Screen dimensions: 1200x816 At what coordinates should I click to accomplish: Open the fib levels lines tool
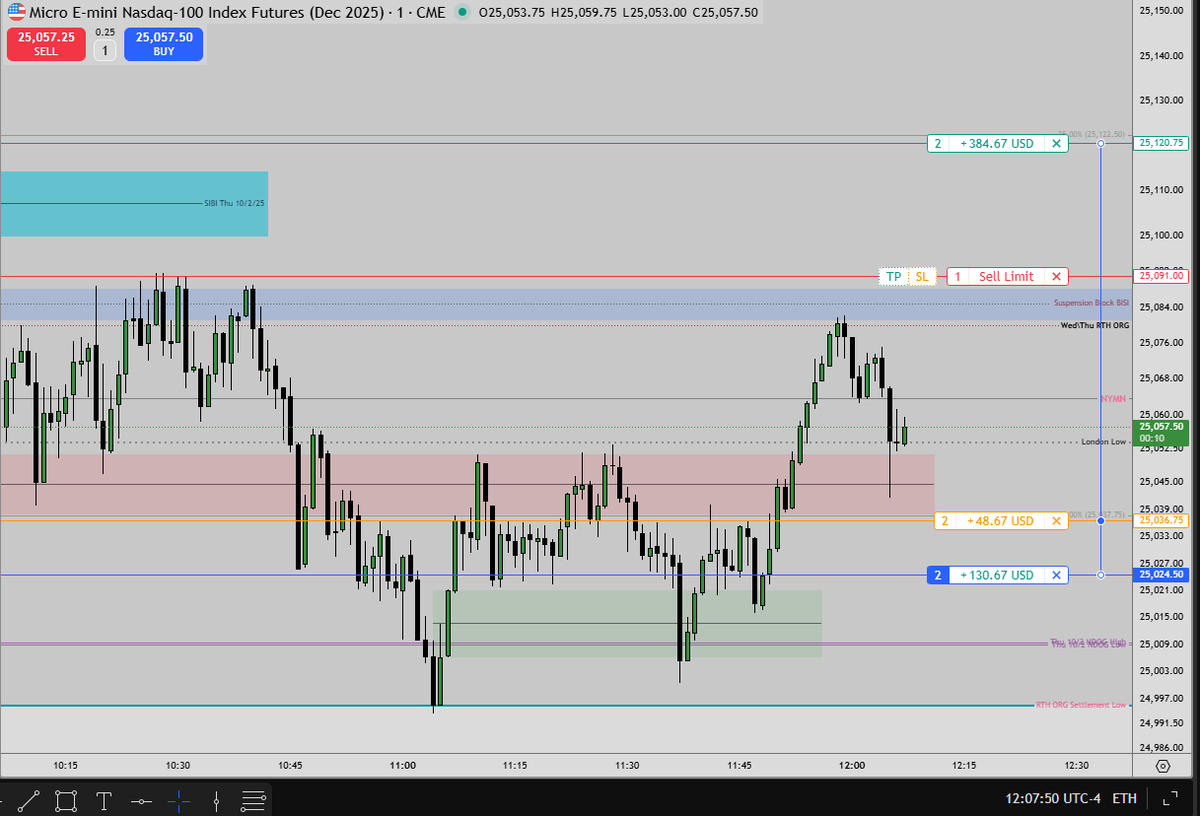(x=254, y=800)
